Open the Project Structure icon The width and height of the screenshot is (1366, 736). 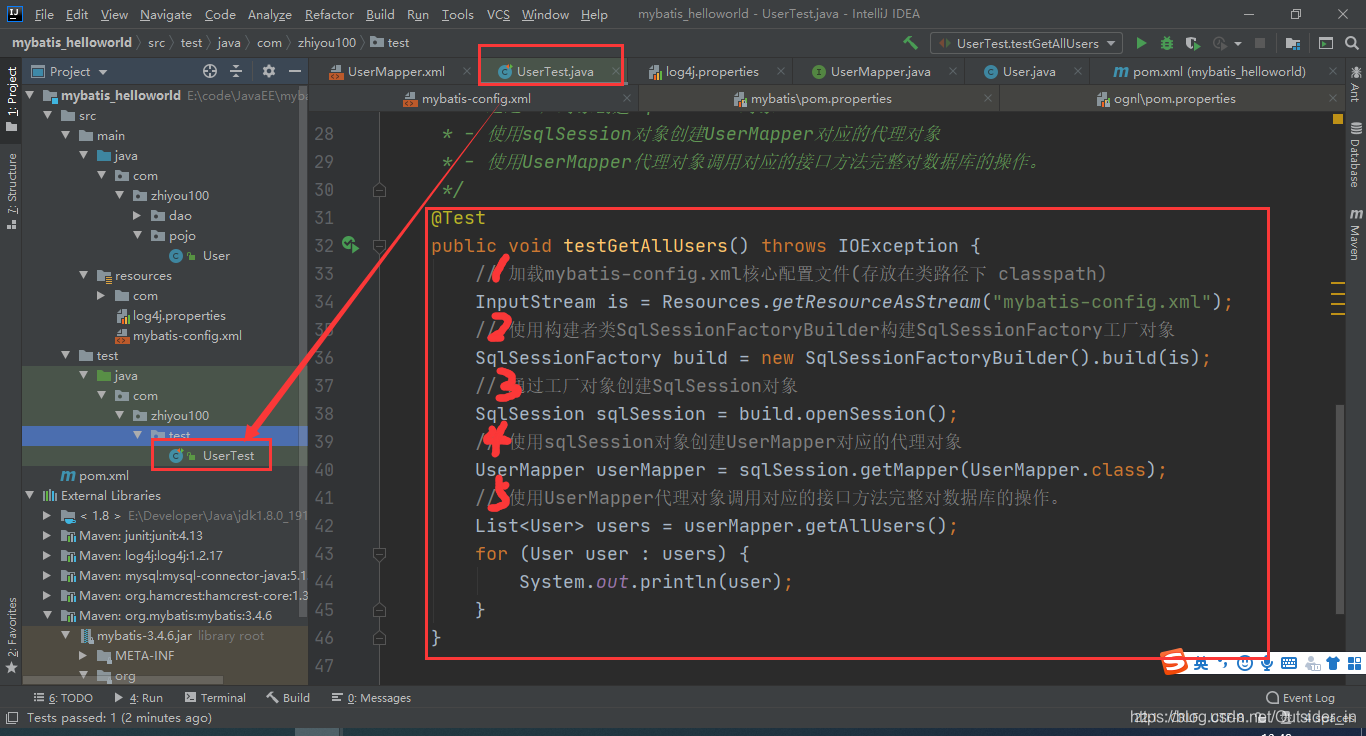click(1294, 43)
